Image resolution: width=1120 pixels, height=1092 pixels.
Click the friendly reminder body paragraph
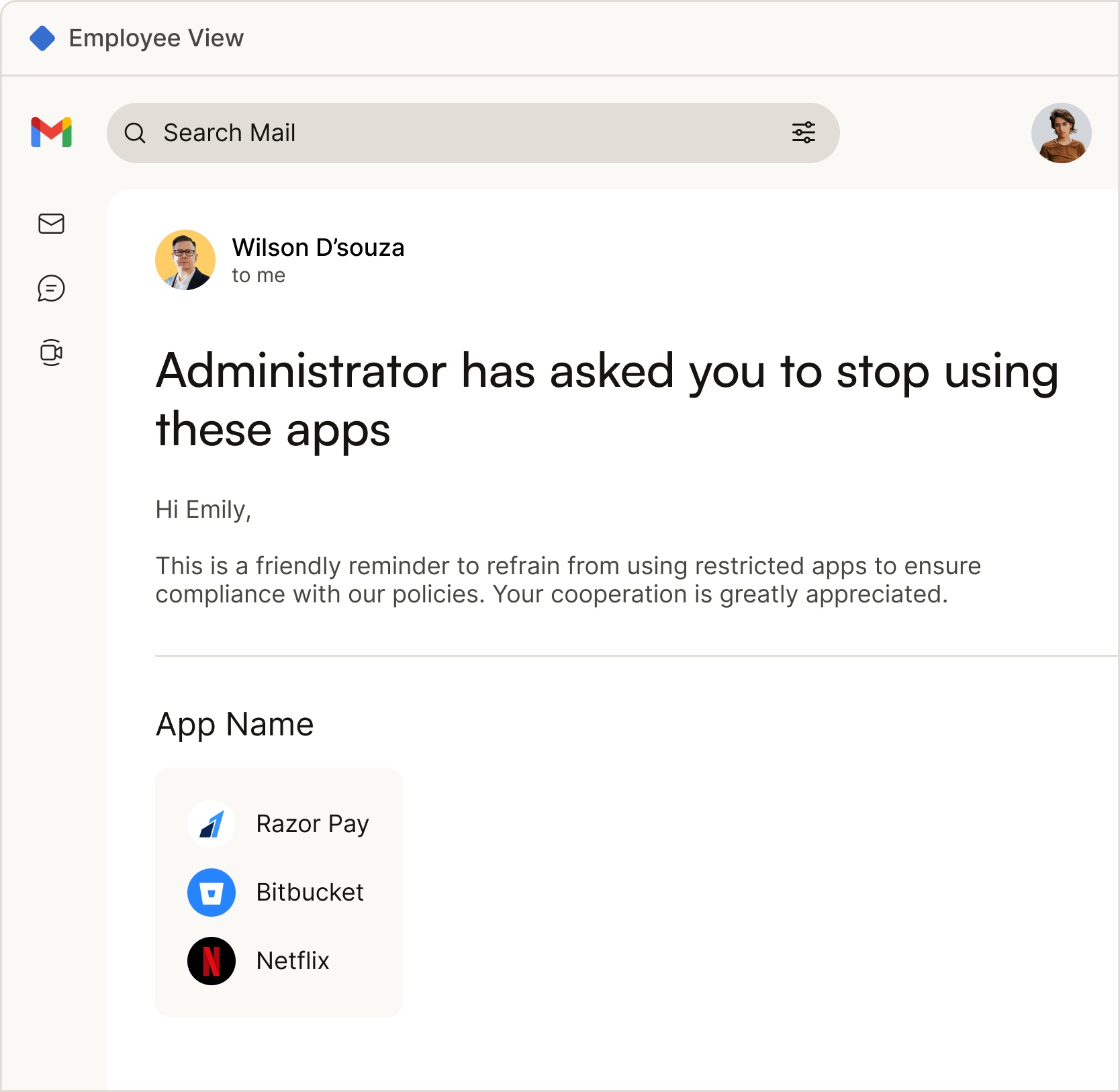pos(568,580)
